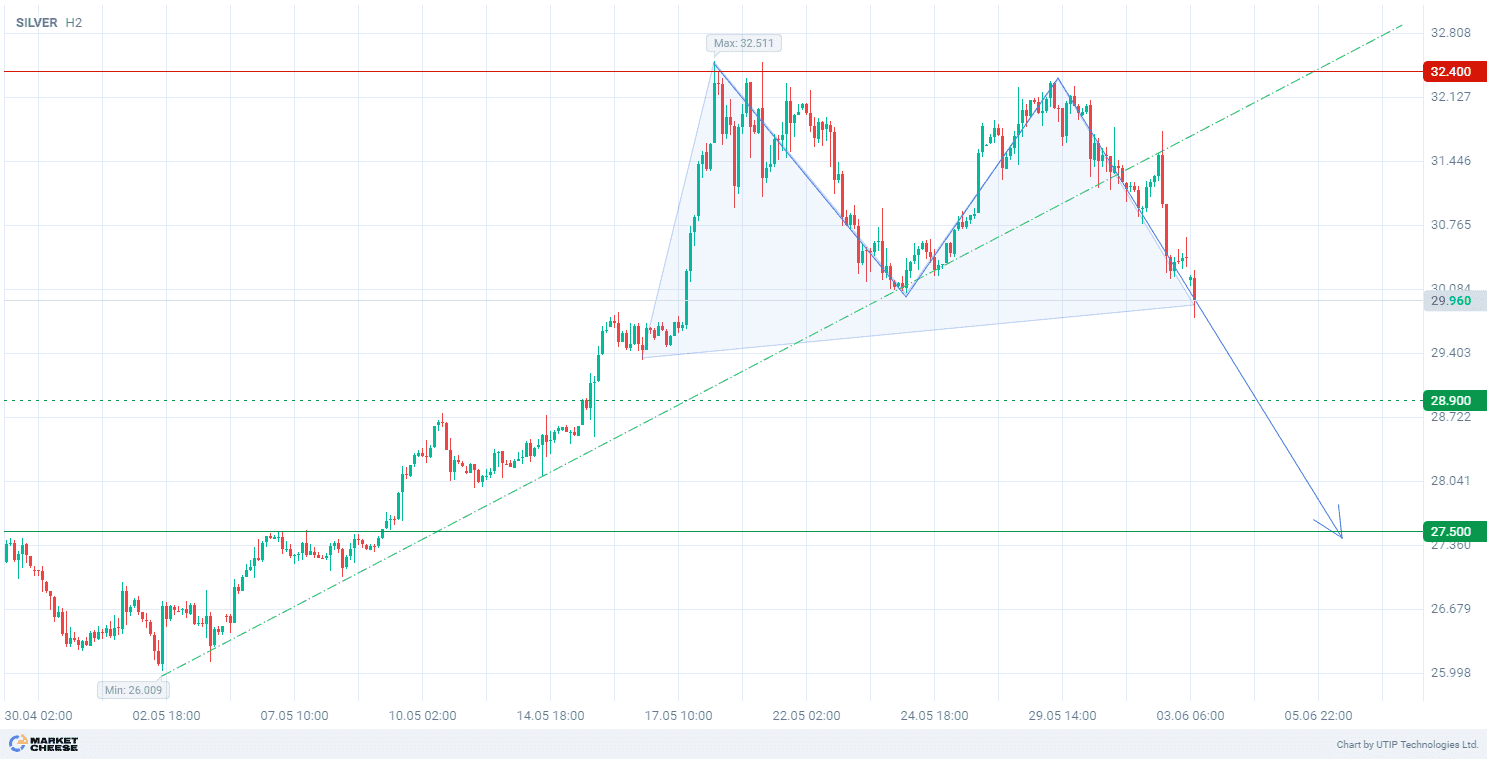The height and width of the screenshot is (759, 1487).
Task: Click the 03.06 06:00 time label
Action: click(x=1190, y=716)
